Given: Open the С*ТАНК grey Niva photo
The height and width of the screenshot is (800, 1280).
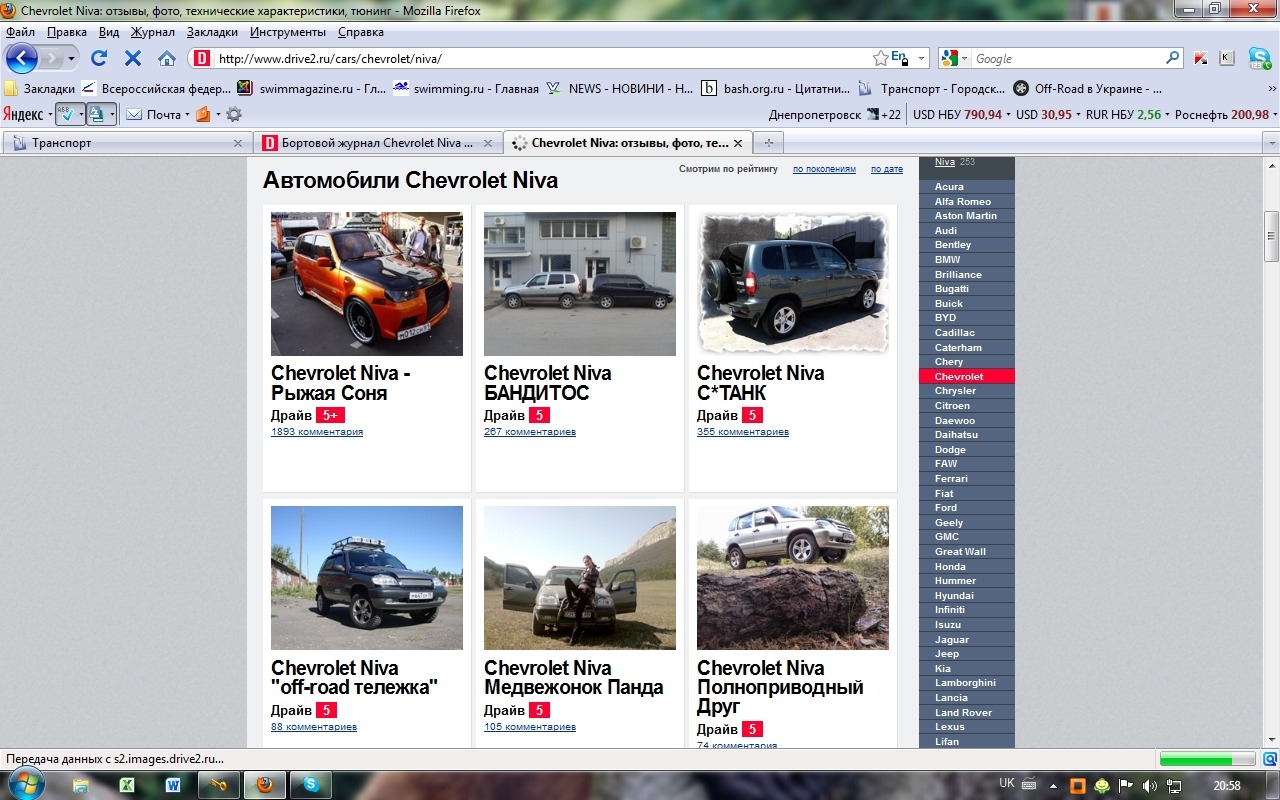Looking at the screenshot, I should click(x=793, y=284).
